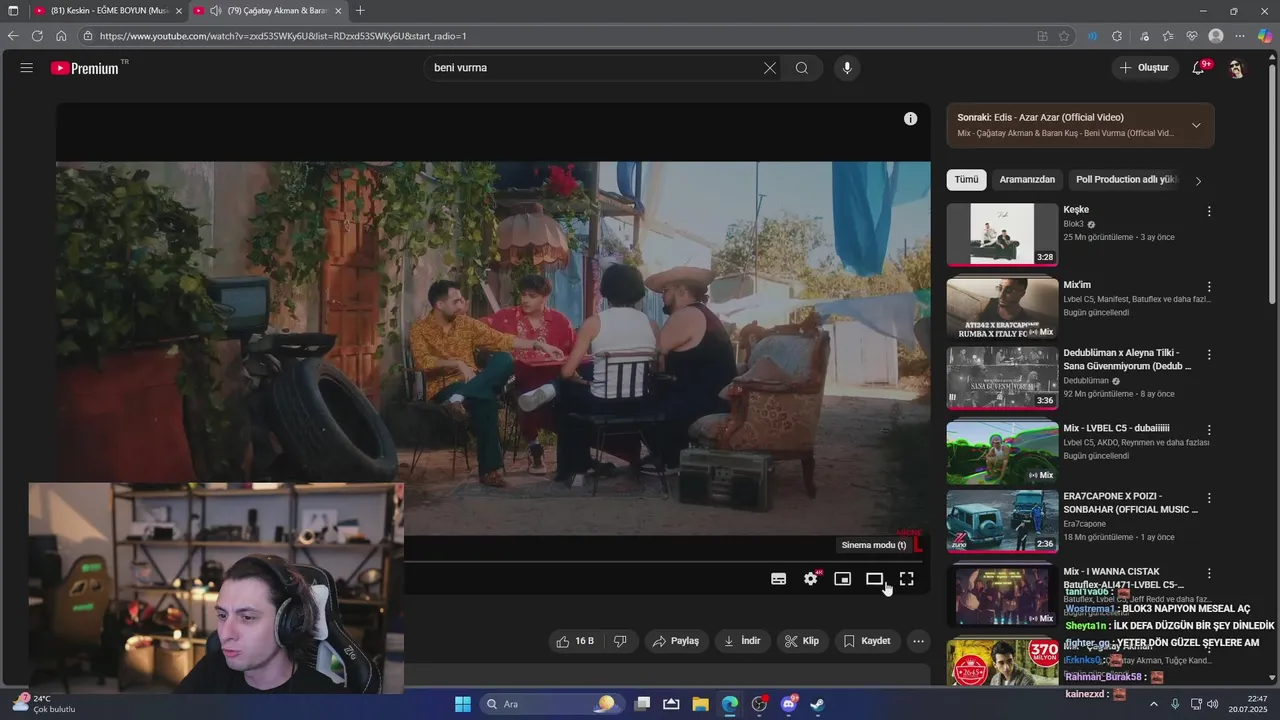Open the system volume speaker icon
This screenshot has height=720, width=1280.
point(1213,704)
